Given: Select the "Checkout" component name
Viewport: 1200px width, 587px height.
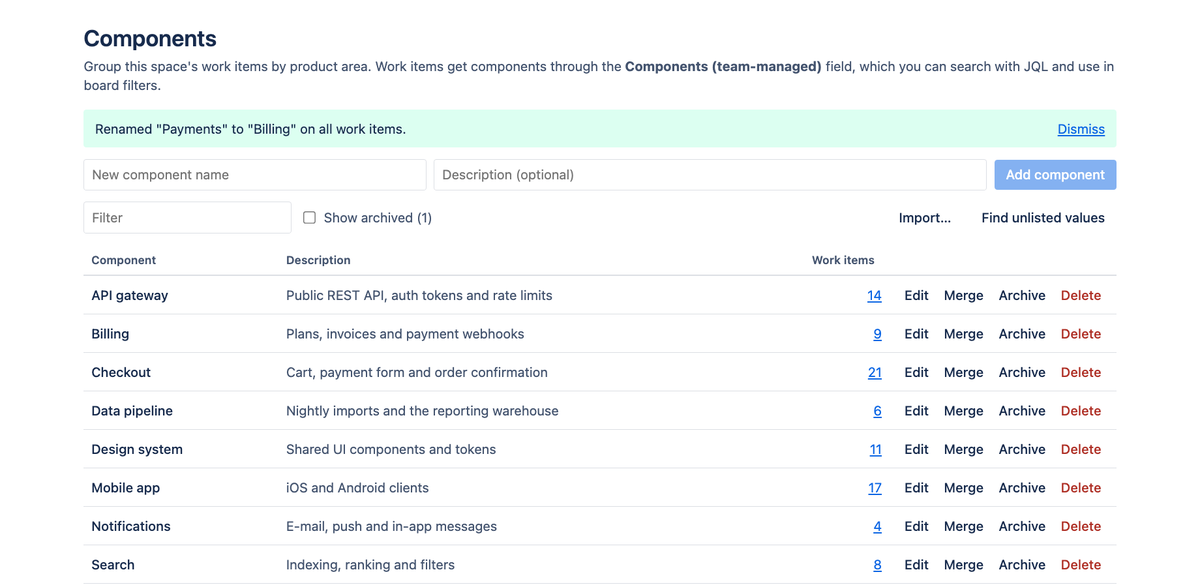Looking at the screenshot, I should [121, 372].
